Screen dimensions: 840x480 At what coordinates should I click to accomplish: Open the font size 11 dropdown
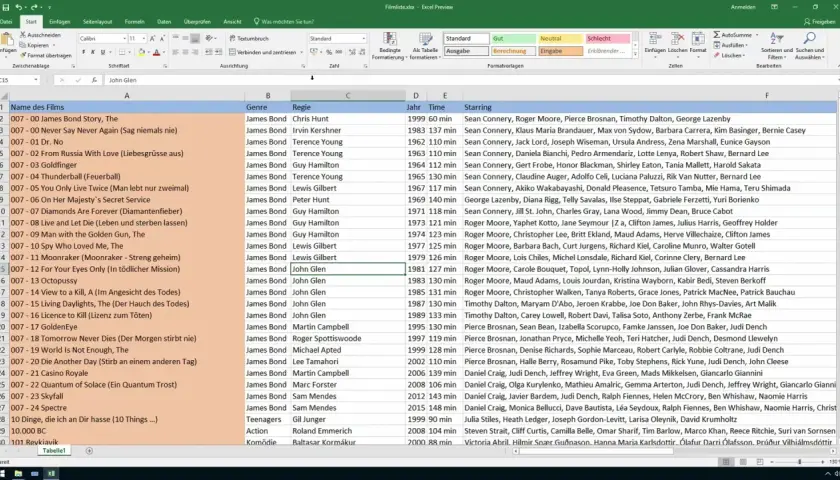[145, 39]
